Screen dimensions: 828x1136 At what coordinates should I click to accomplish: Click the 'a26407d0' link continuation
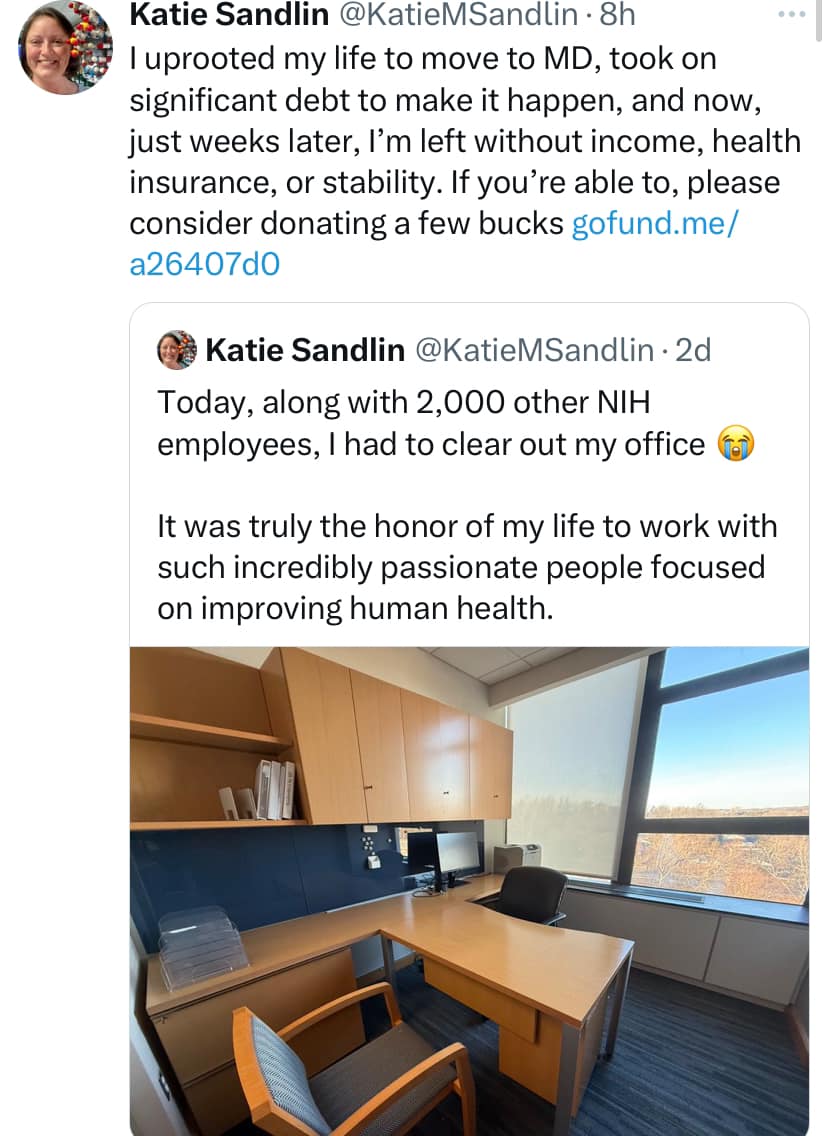pos(205,263)
